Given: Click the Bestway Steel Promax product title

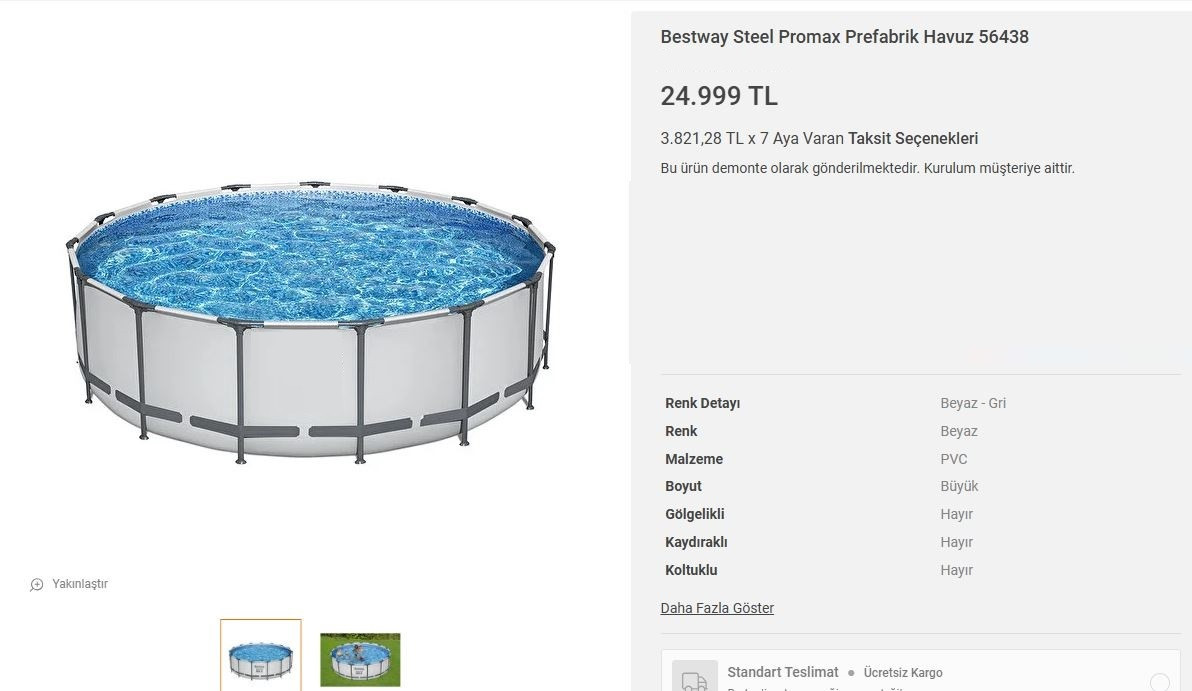Looking at the screenshot, I should pyautogui.click(x=844, y=37).
